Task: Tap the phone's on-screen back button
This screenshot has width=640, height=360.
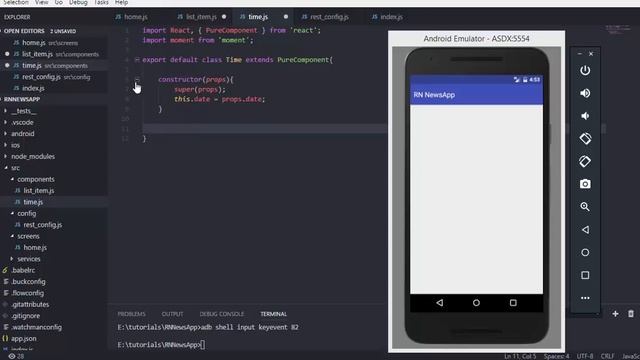Action: 440,303
